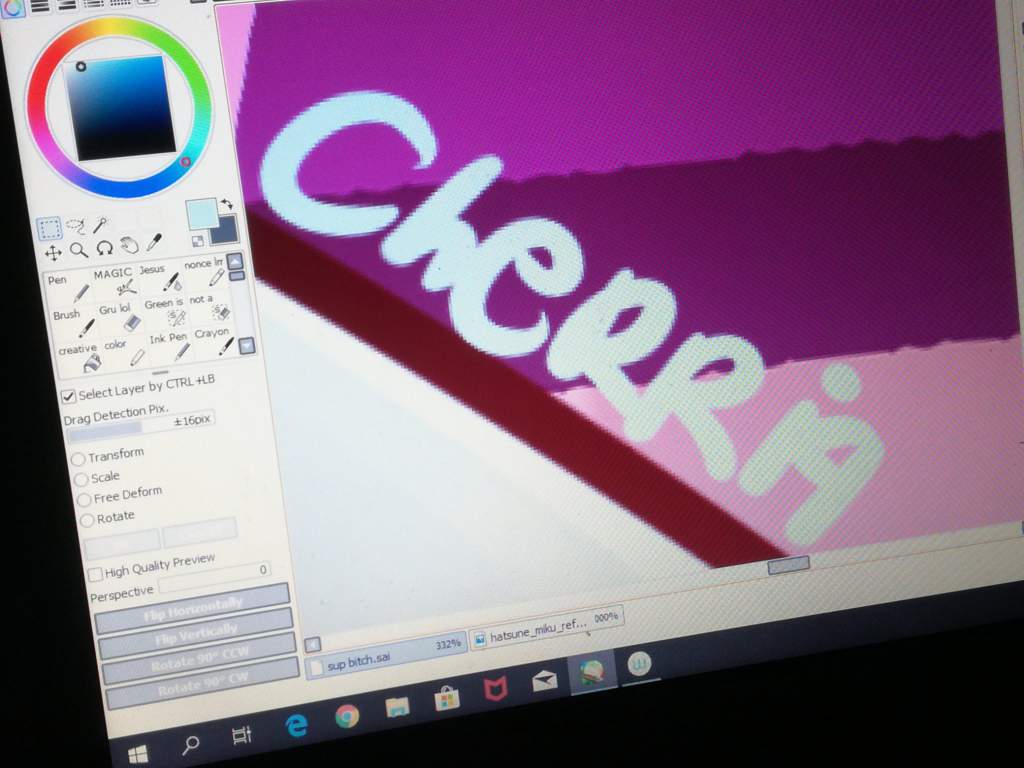Open the Windows Start menu
1024x768 pixels.
(138, 756)
